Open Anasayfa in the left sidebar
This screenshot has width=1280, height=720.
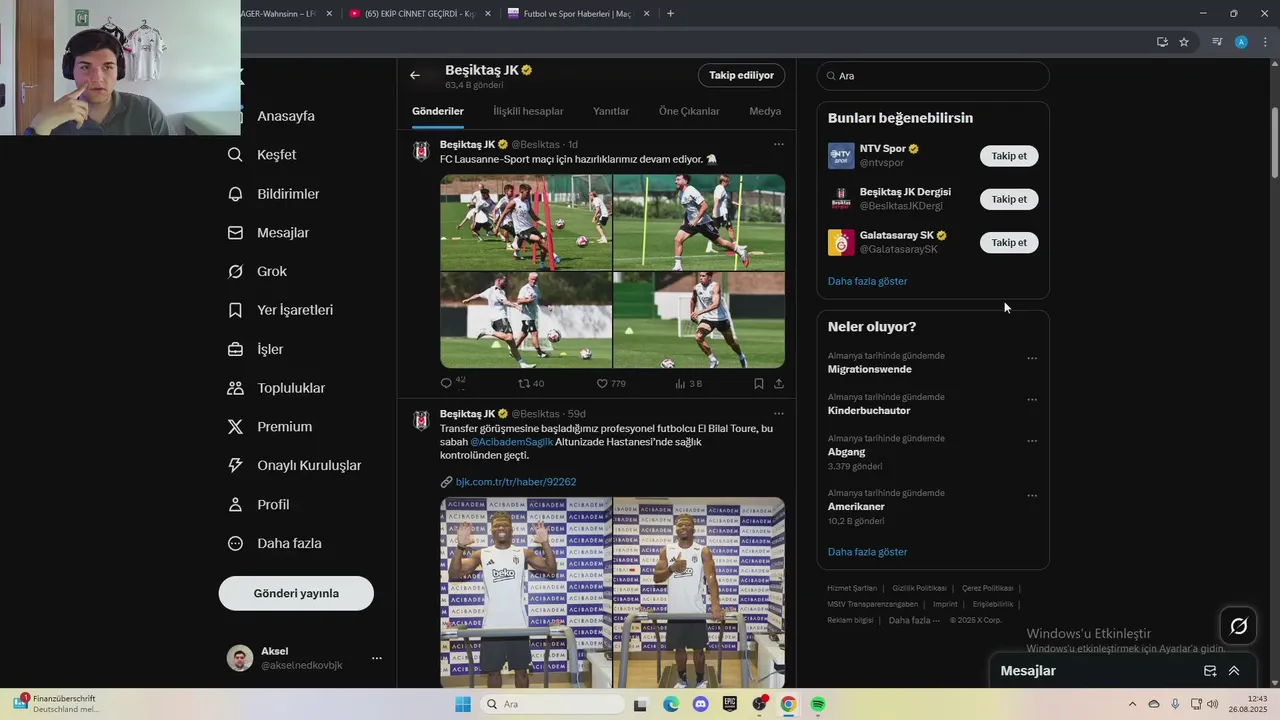tap(286, 116)
